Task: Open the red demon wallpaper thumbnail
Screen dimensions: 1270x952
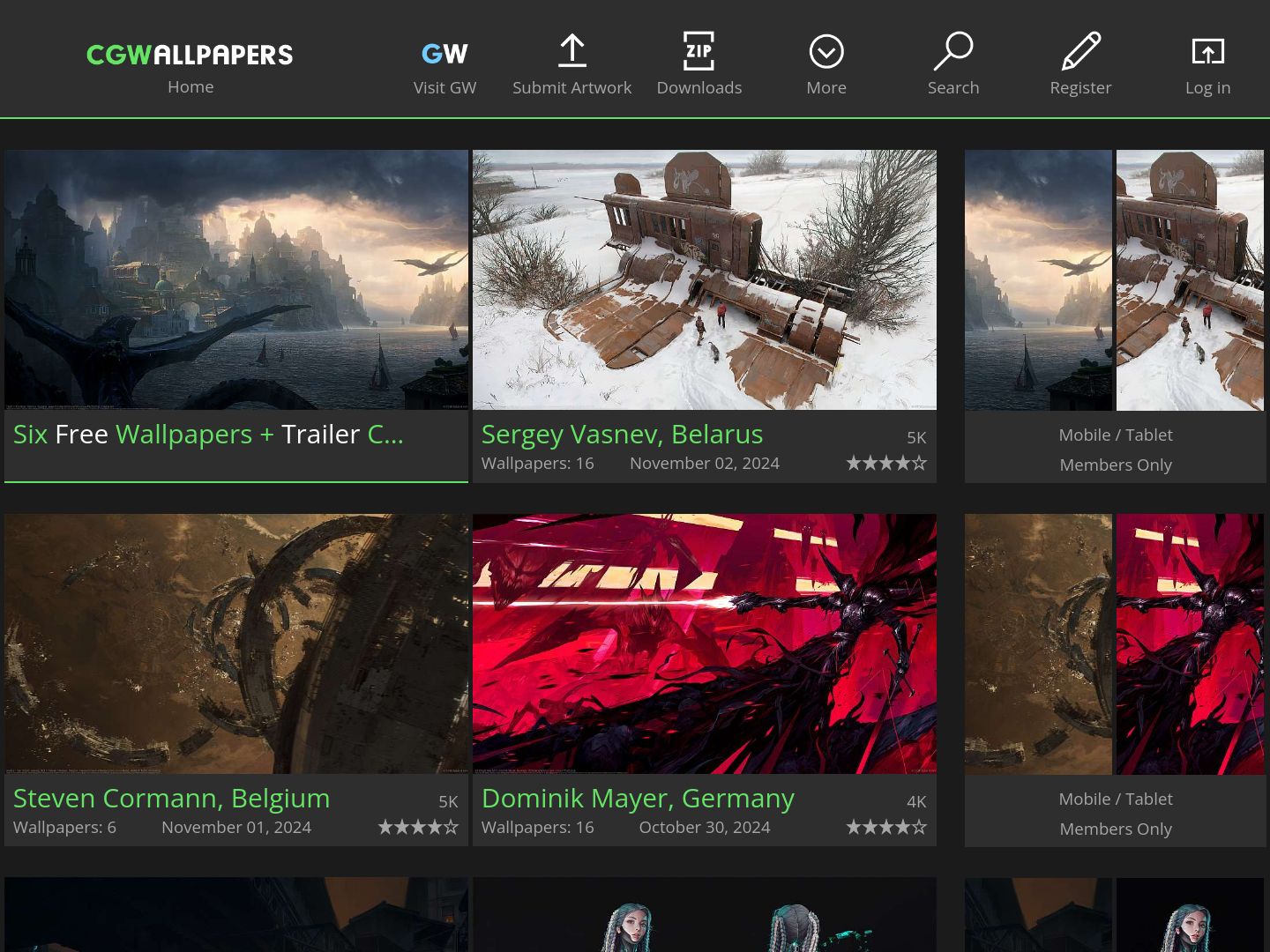Action: tap(705, 643)
